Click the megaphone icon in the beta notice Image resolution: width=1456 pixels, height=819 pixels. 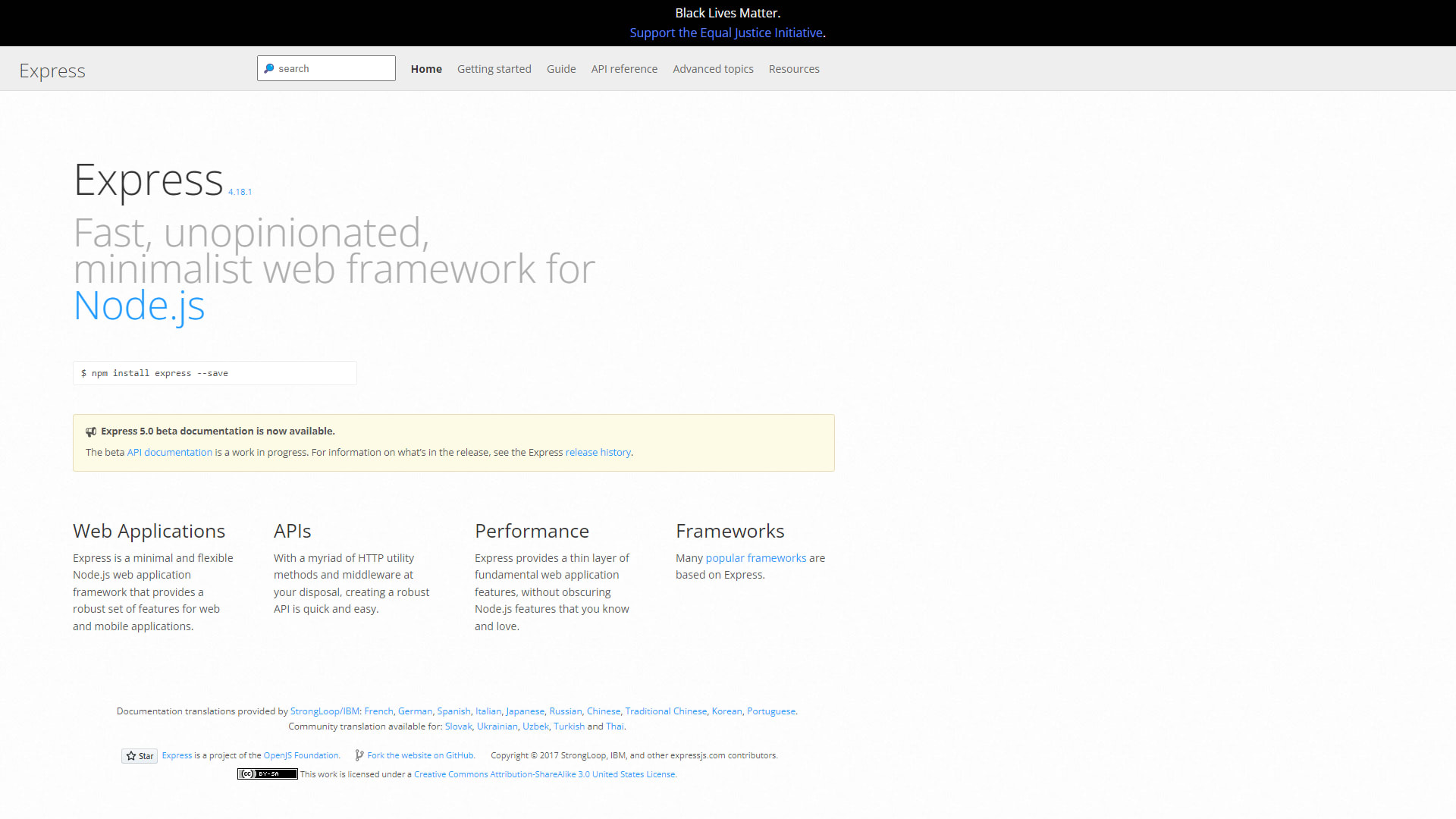[x=91, y=431]
